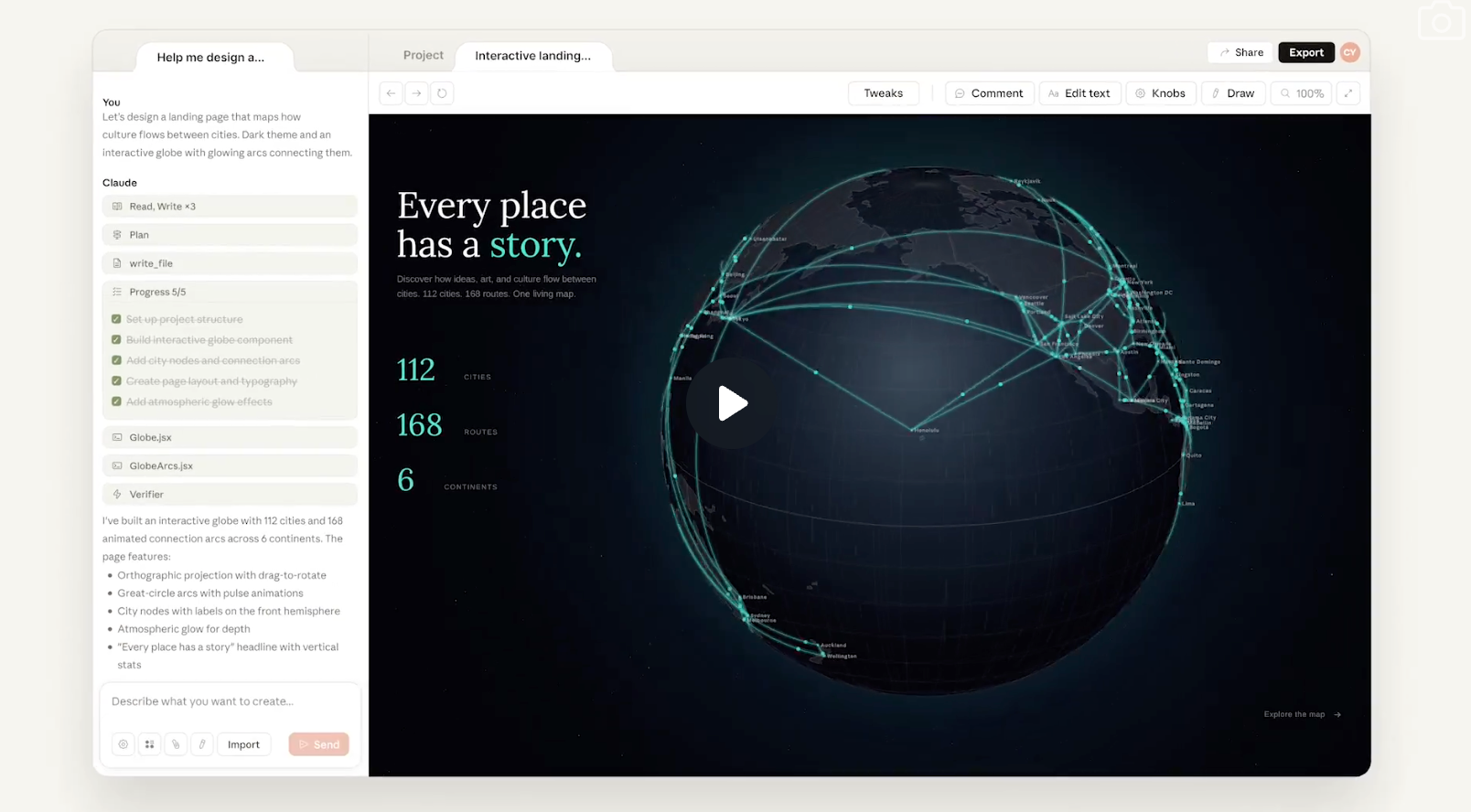The image size is (1471, 812).
Task: Open the CY user avatar menu
Action: pos(1350,53)
